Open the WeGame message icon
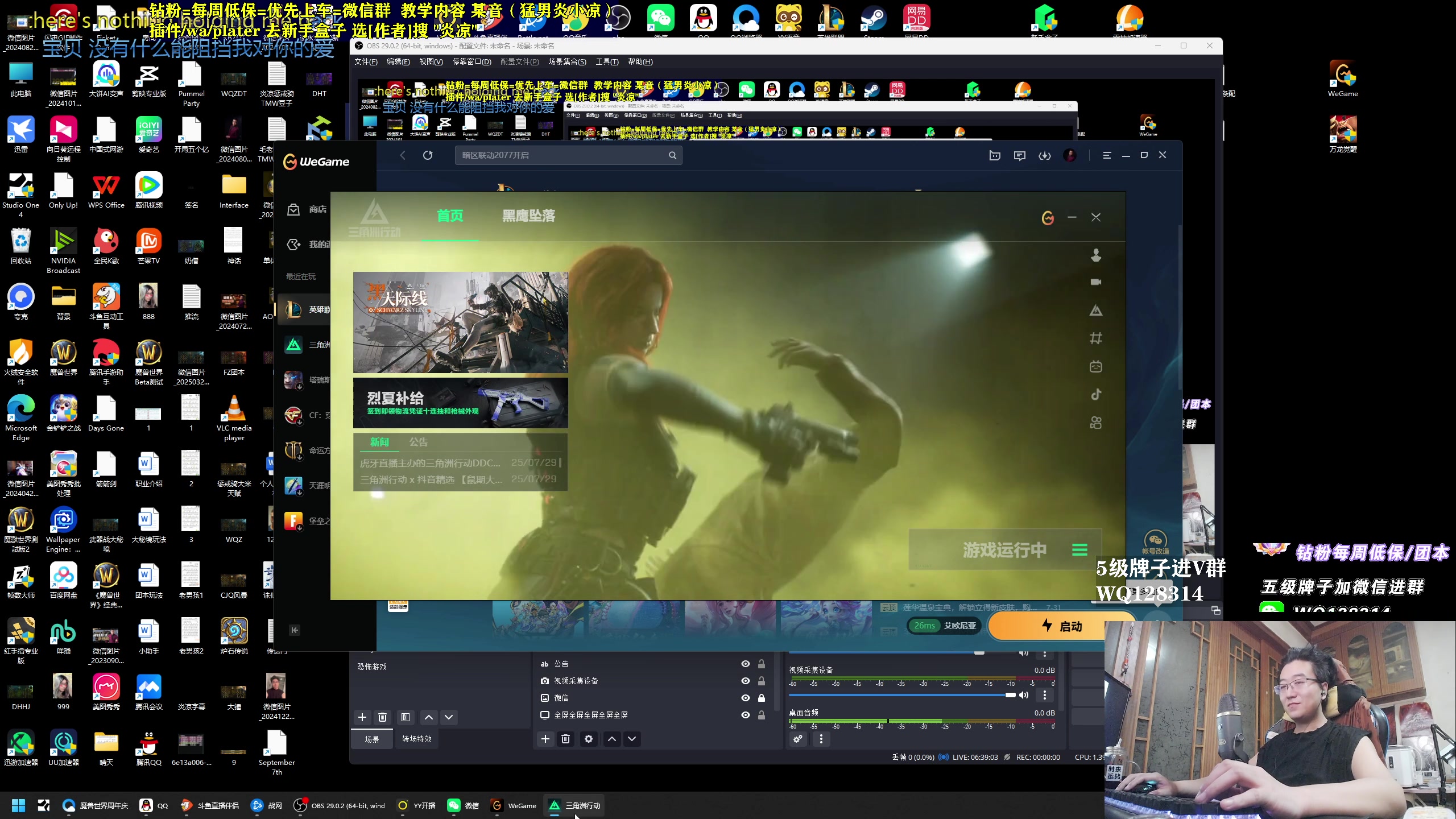This screenshot has height=819, width=1456. pos(1020,155)
